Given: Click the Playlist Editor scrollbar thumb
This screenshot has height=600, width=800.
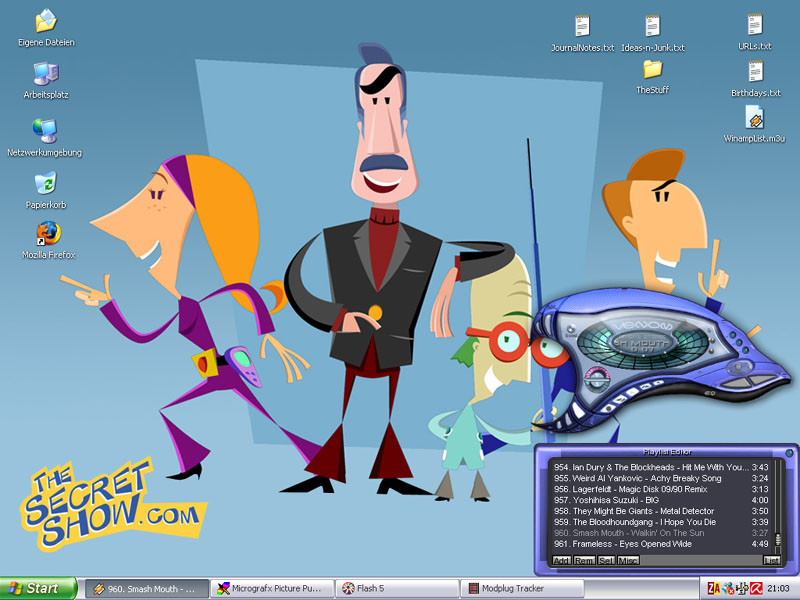Looking at the screenshot, I should (778, 540).
